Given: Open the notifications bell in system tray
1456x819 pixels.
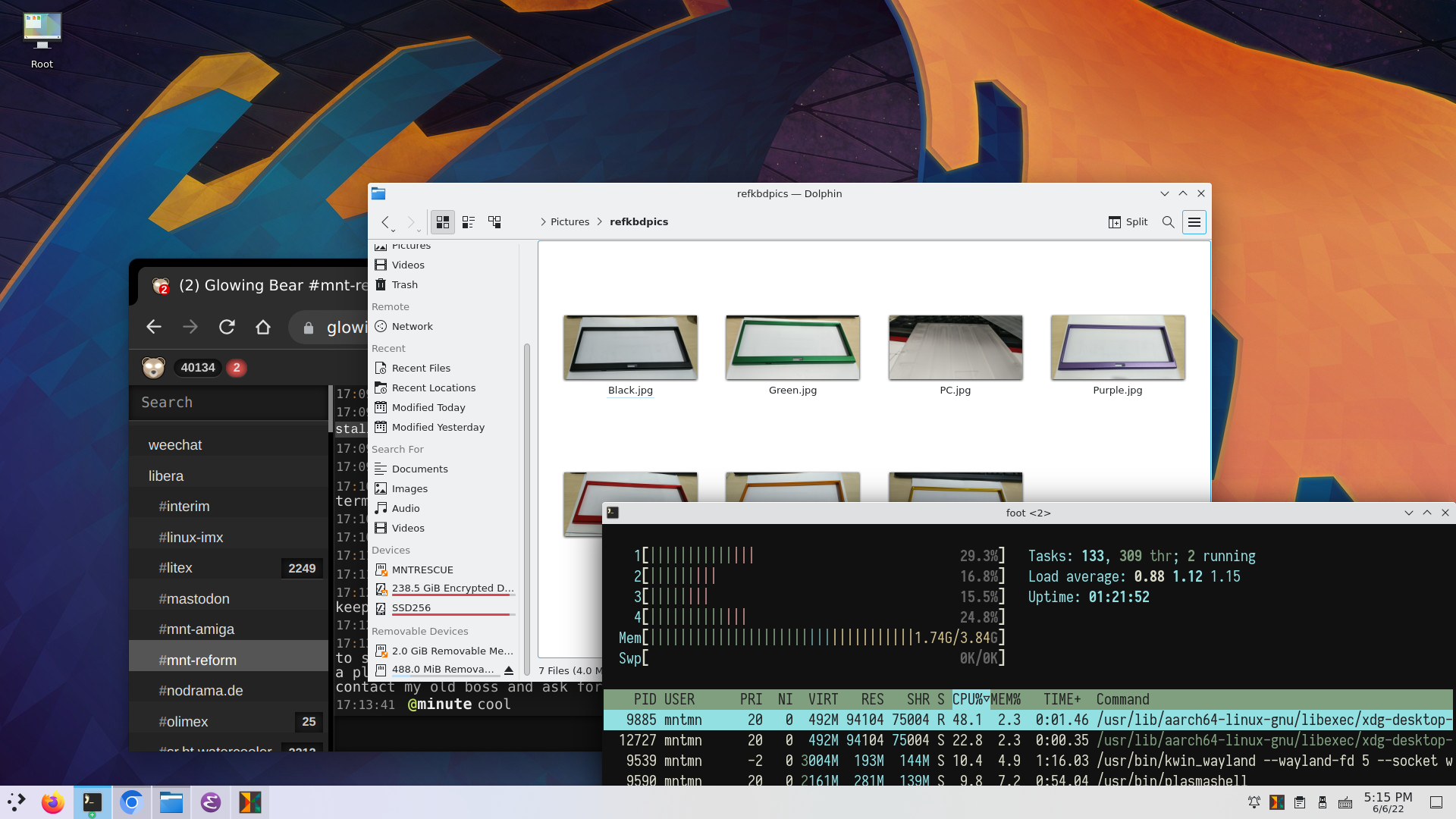Looking at the screenshot, I should click(1254, 802).
